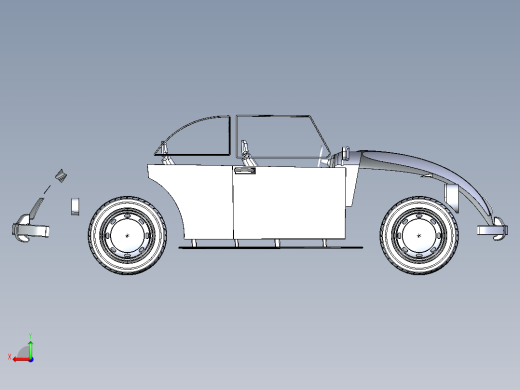Select the front bumper at the nose
Image resolution: width=520 pixels, height=390 pixels.
[x=493, y=230]
